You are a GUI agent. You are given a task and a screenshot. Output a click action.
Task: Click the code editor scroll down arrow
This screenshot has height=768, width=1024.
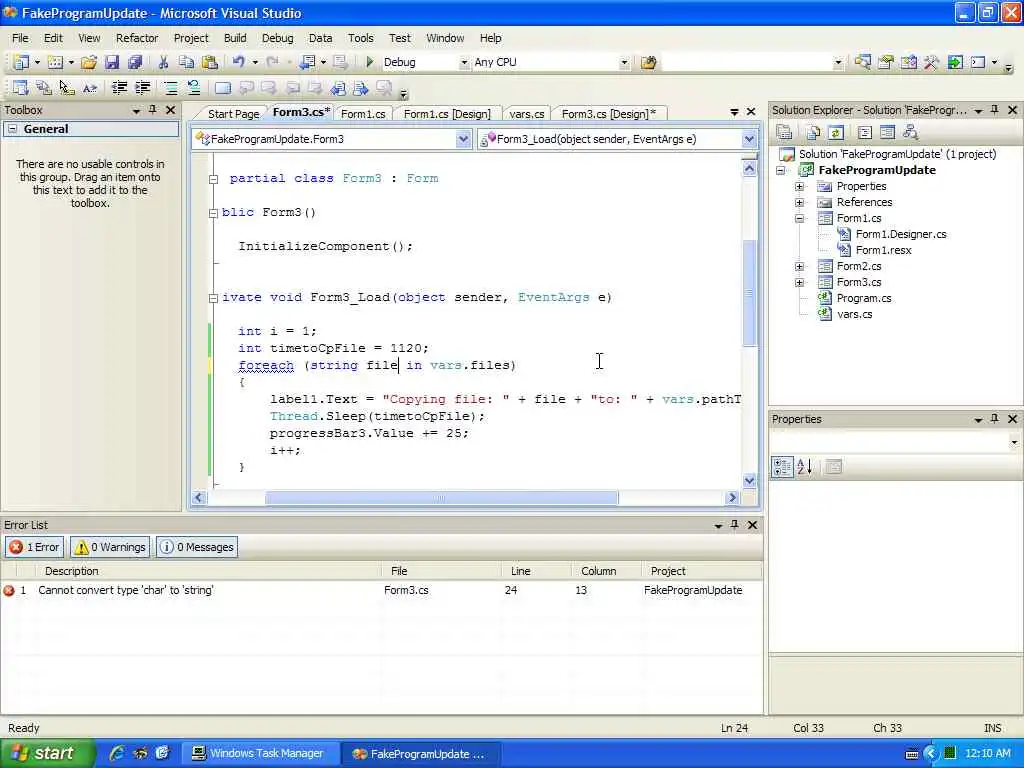tap(749, 480)
